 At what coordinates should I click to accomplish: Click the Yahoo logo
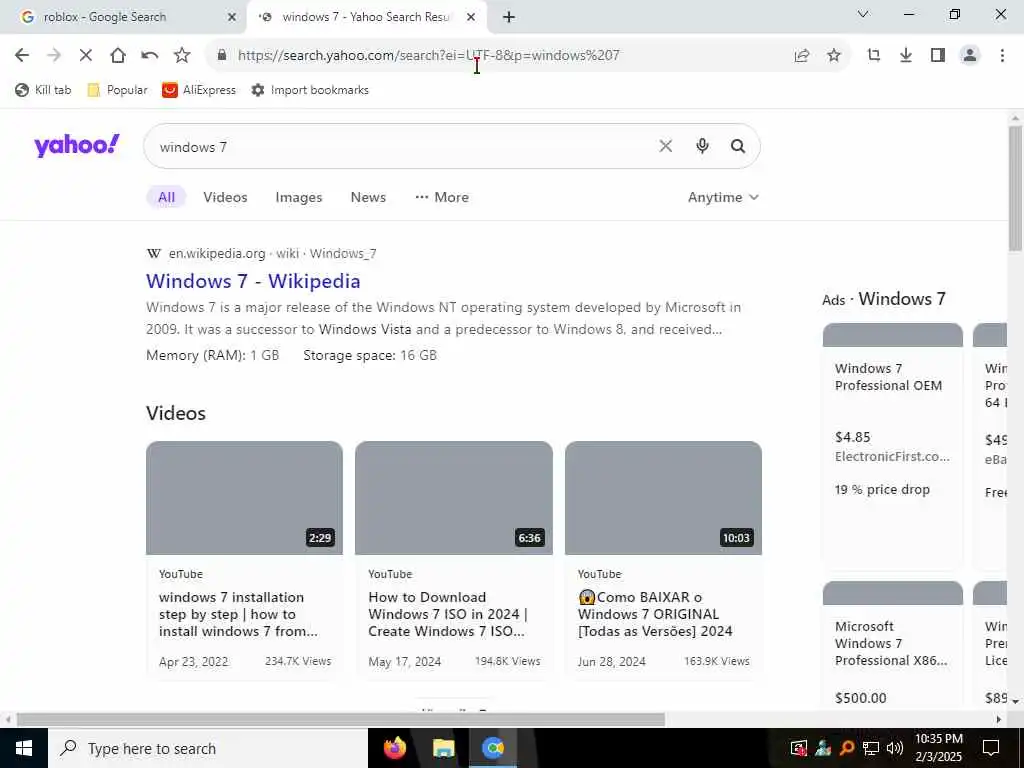pos(77,145)
